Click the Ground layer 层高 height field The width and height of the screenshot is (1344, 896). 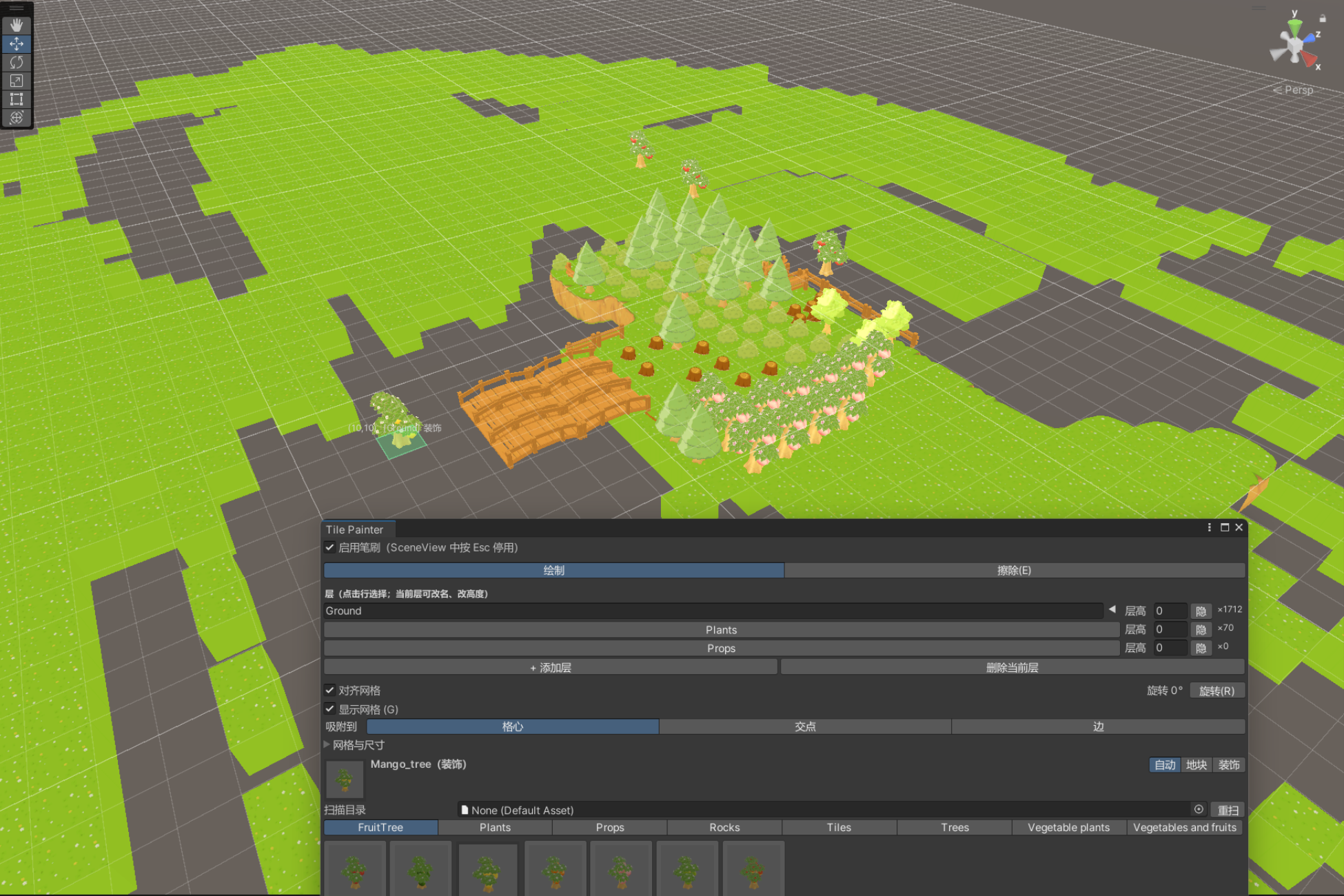click(x=1170, y=611)
